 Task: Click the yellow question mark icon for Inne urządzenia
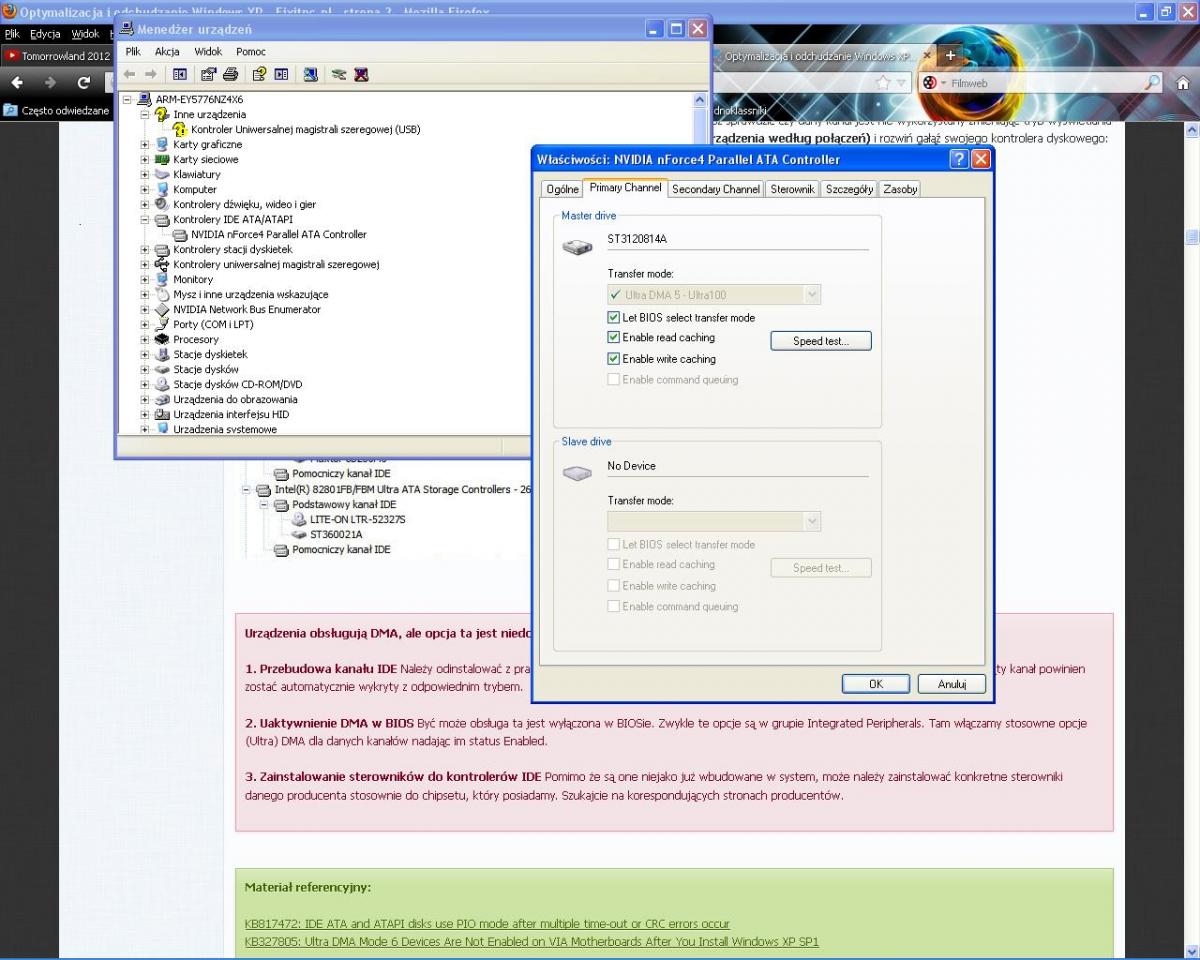tap(163, 114)
